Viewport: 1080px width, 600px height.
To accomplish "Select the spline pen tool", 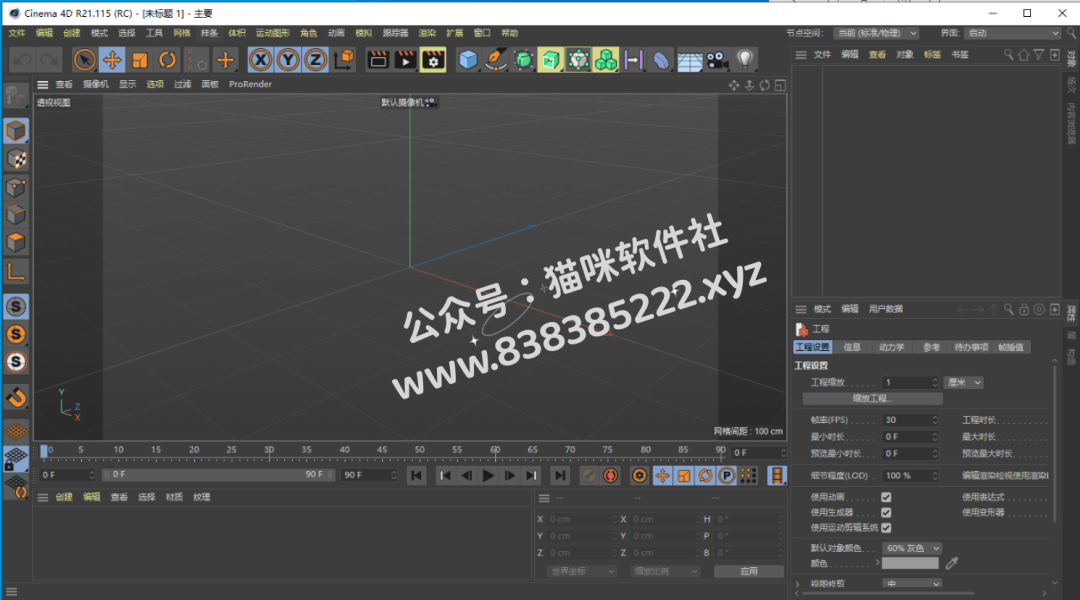I will point(496,60).
